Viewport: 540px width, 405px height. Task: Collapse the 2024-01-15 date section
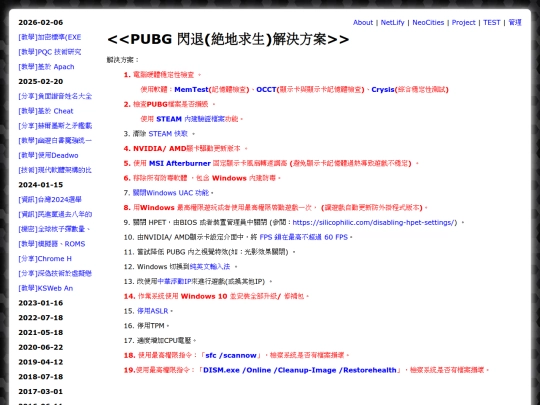pos(41,185)
